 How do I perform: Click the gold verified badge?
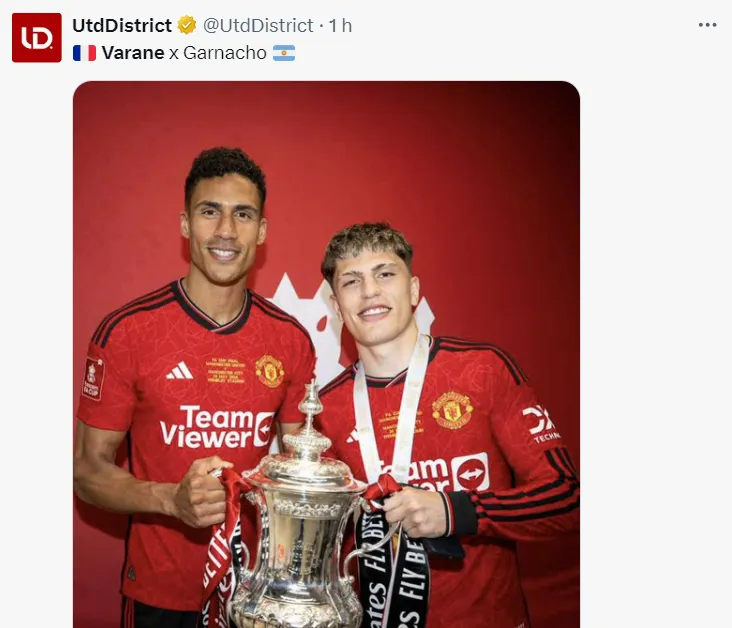point(187,25)
